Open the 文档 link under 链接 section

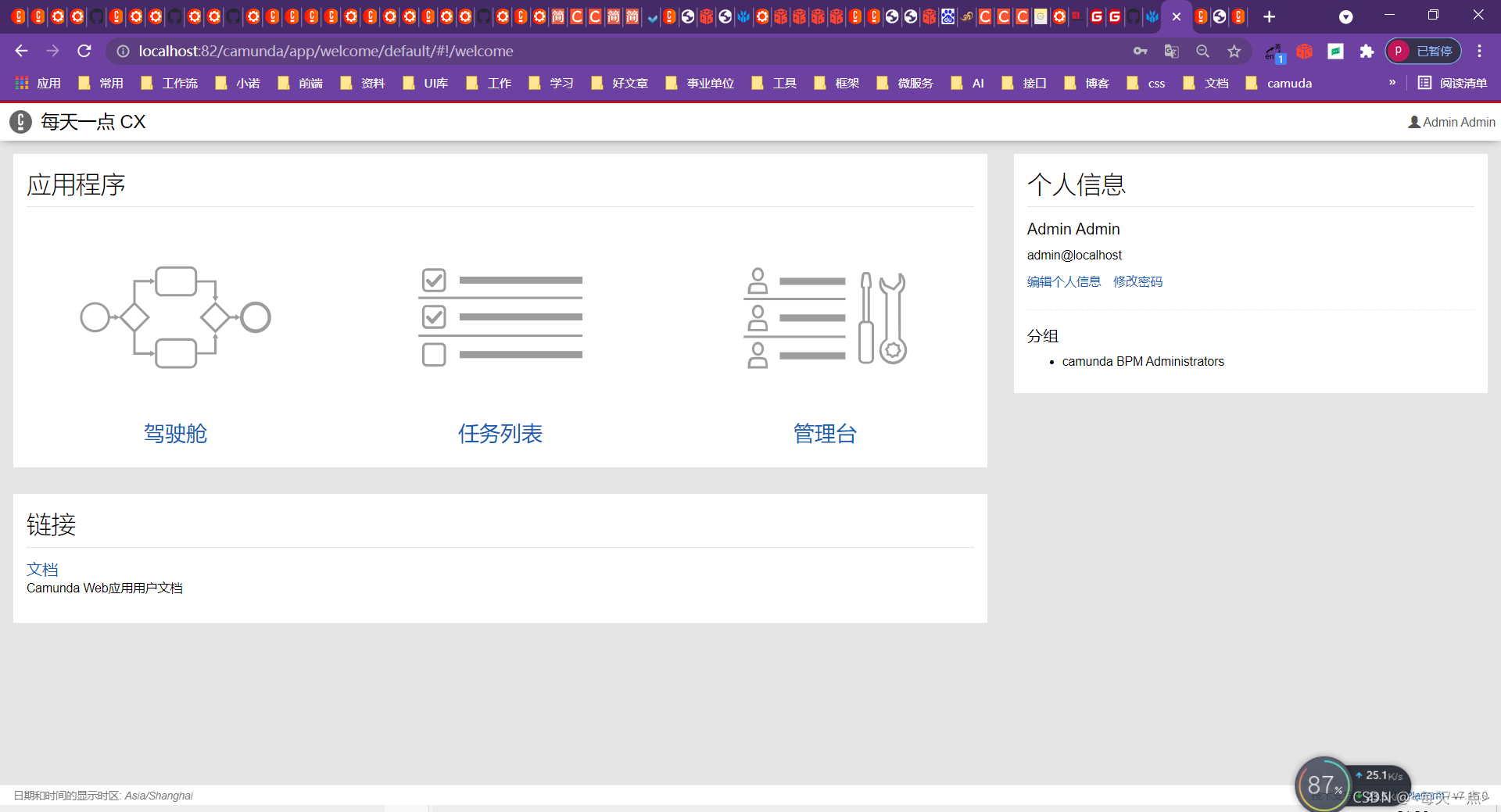[42, 569]
